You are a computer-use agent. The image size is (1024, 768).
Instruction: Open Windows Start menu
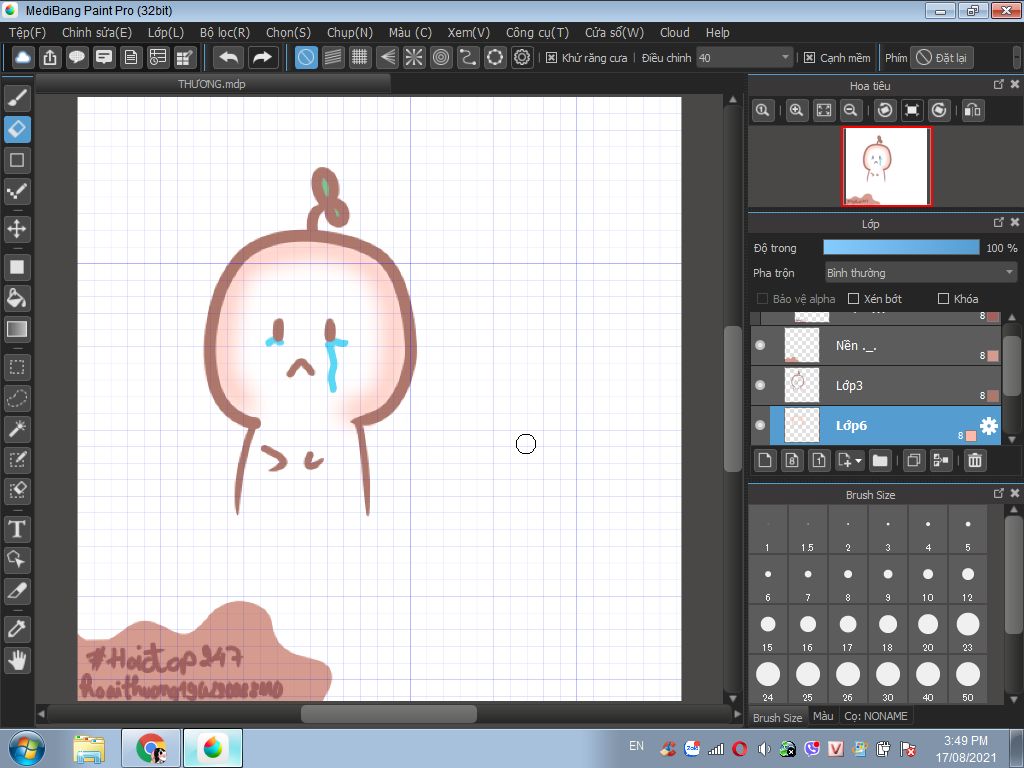tap(27, 748)
